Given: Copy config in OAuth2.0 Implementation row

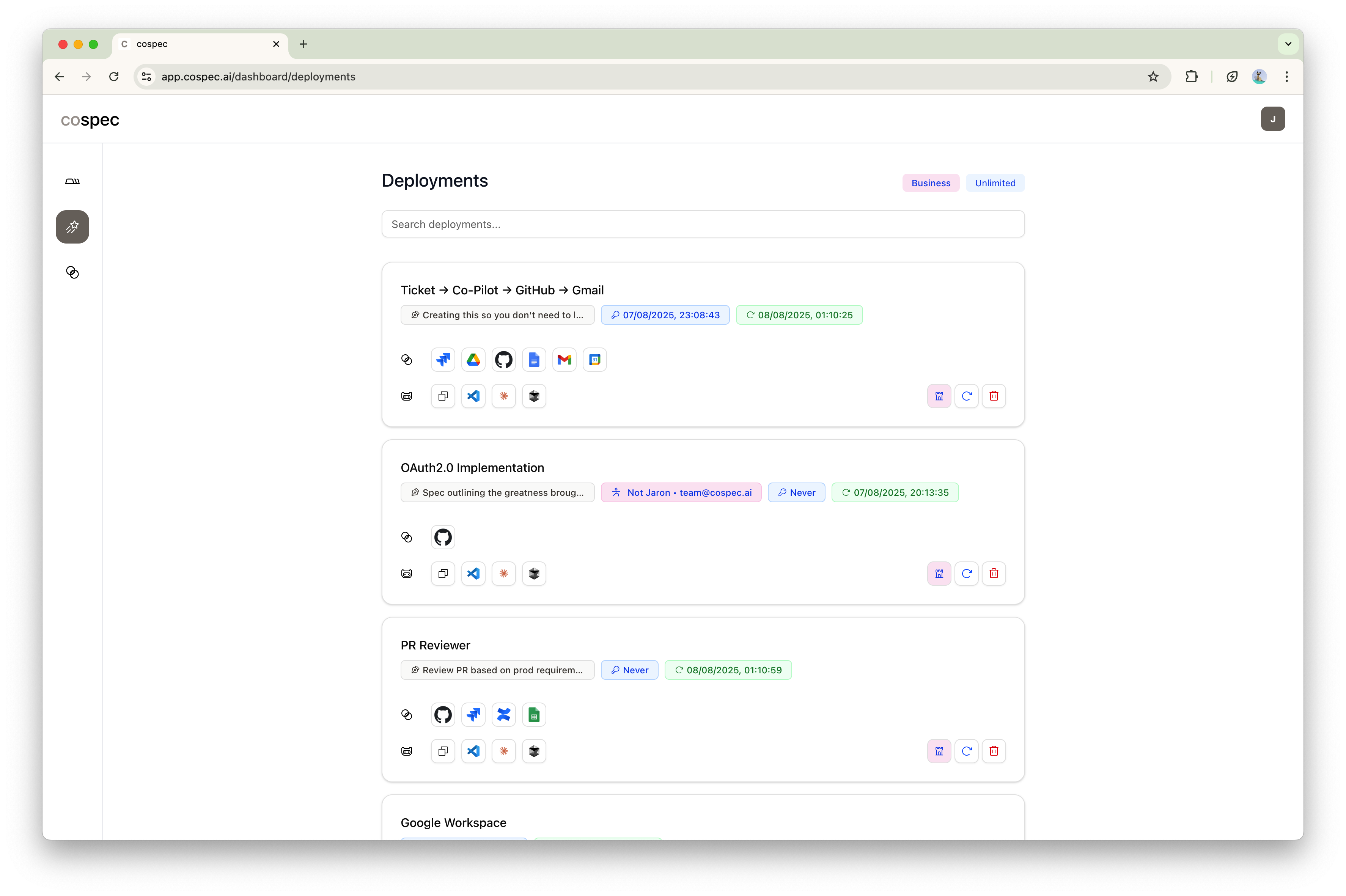Looking at the screenshot, I should [x=443, y=574].
